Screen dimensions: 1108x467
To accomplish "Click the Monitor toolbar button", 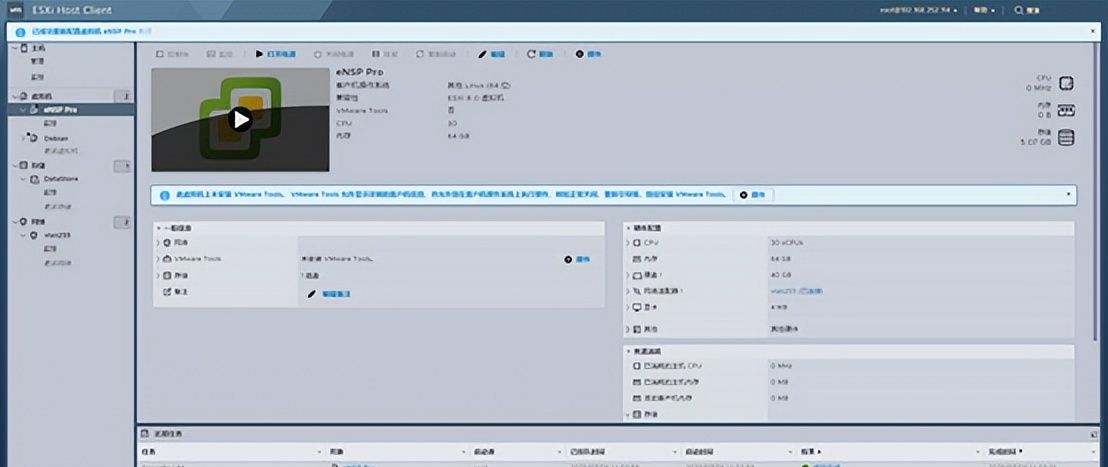I will point(220,54).
